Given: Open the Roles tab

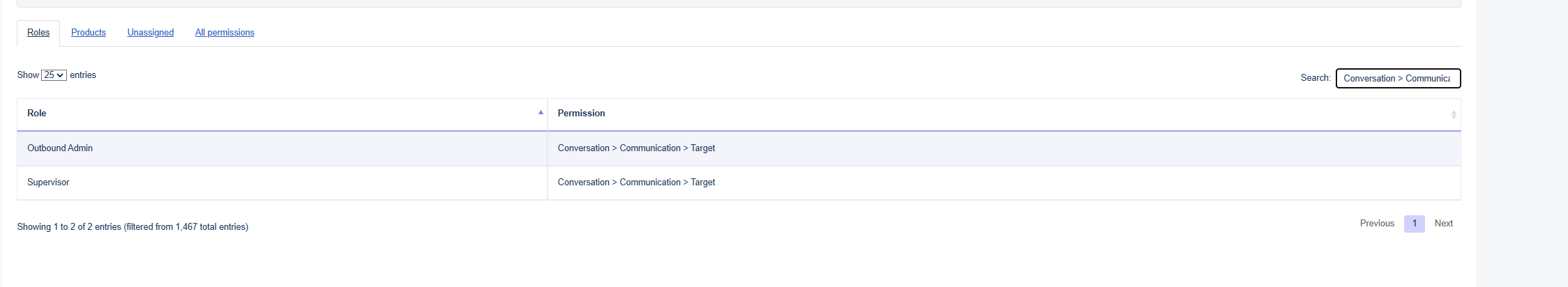Looking at the screenshot, I should point(38,33).
